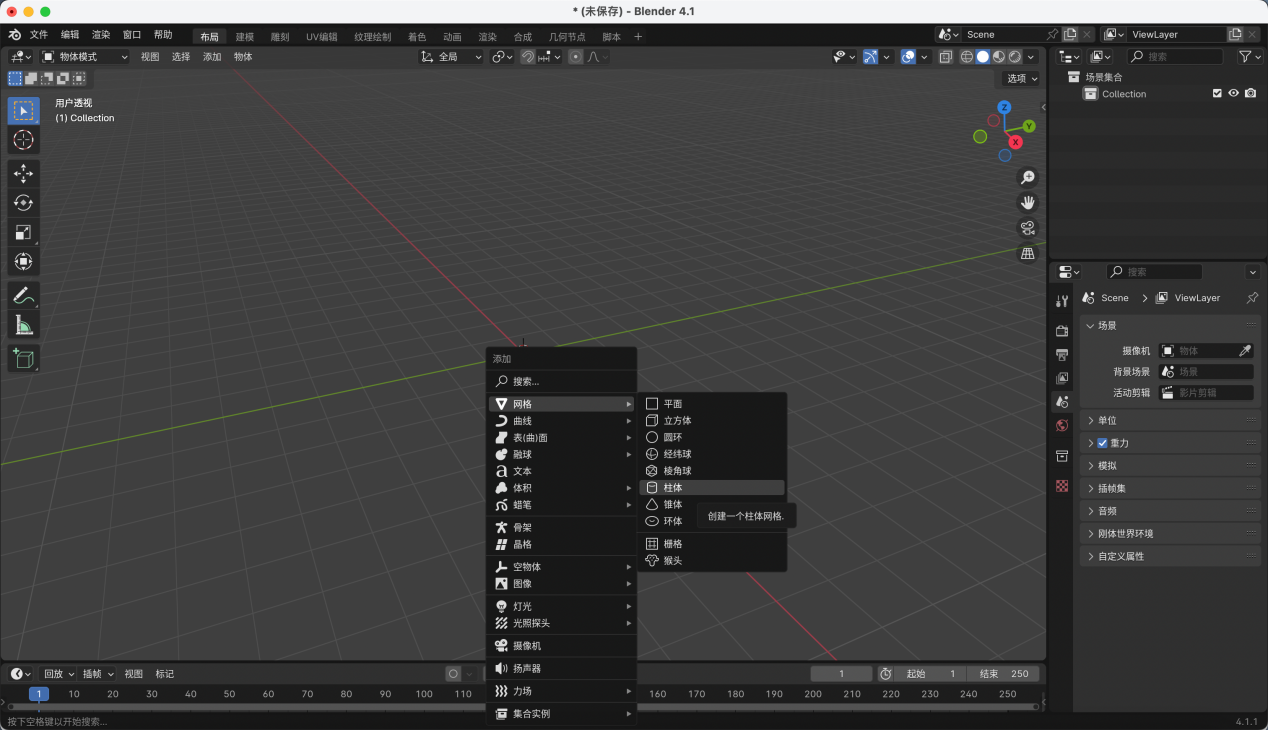Click the camera view icon in viewport
Image resolution: width=1268 pixels, height=730 pixels.
tap(1027, 228)
